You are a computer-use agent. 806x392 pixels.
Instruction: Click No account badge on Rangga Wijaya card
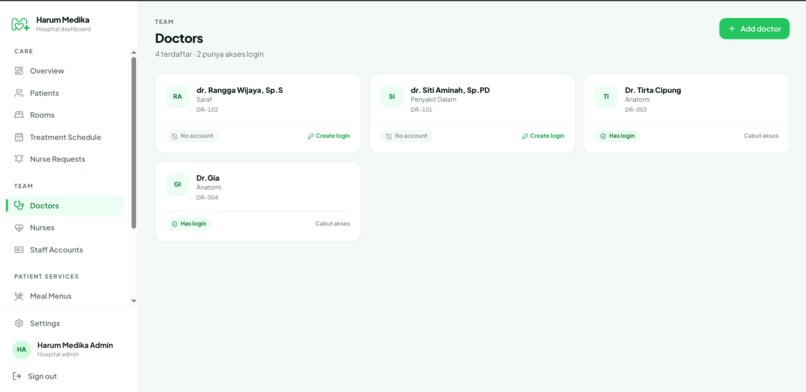192,136
